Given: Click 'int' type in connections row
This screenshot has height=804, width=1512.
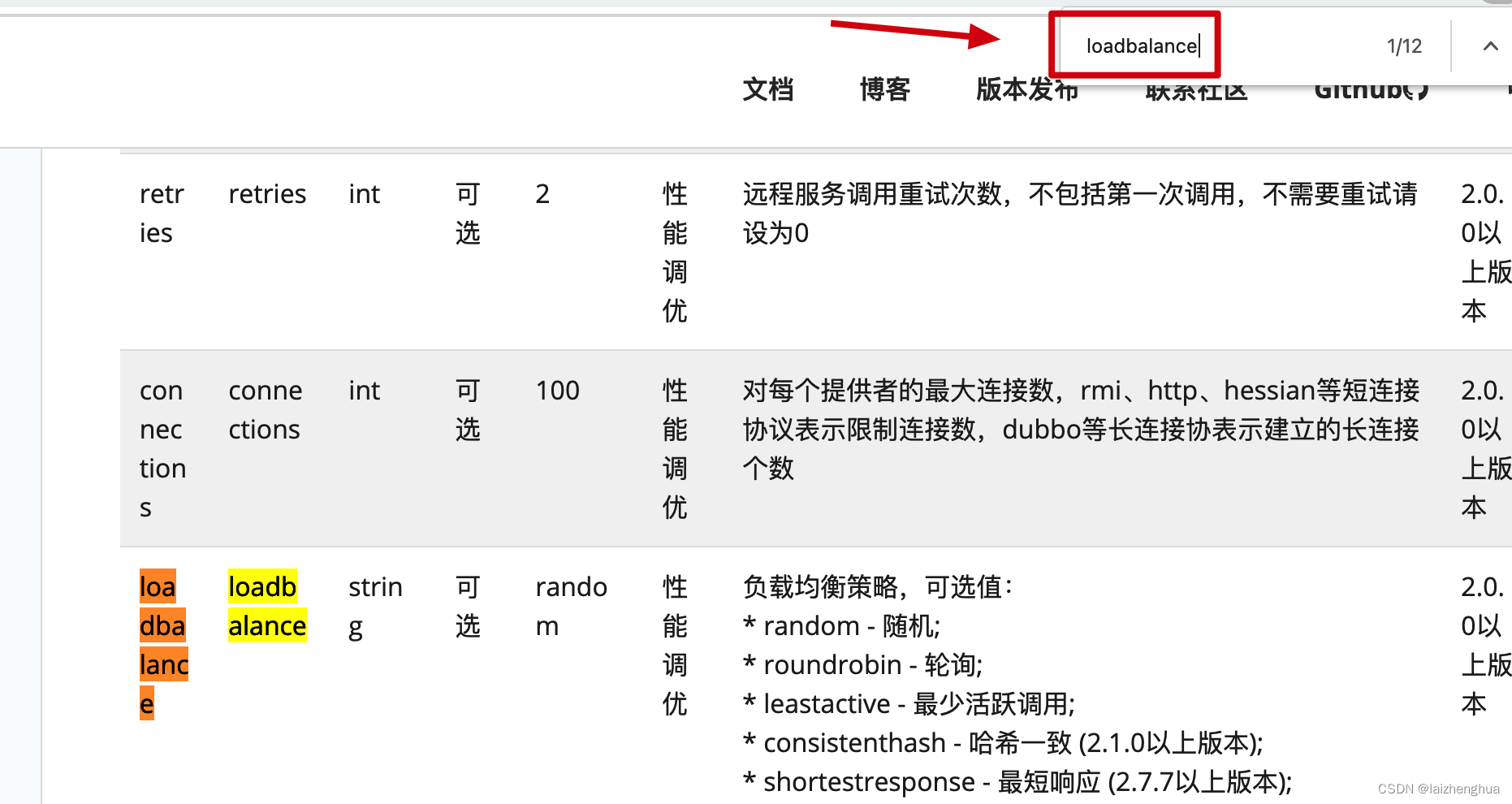Looking at the screenshot, I should tap(364, 391).
